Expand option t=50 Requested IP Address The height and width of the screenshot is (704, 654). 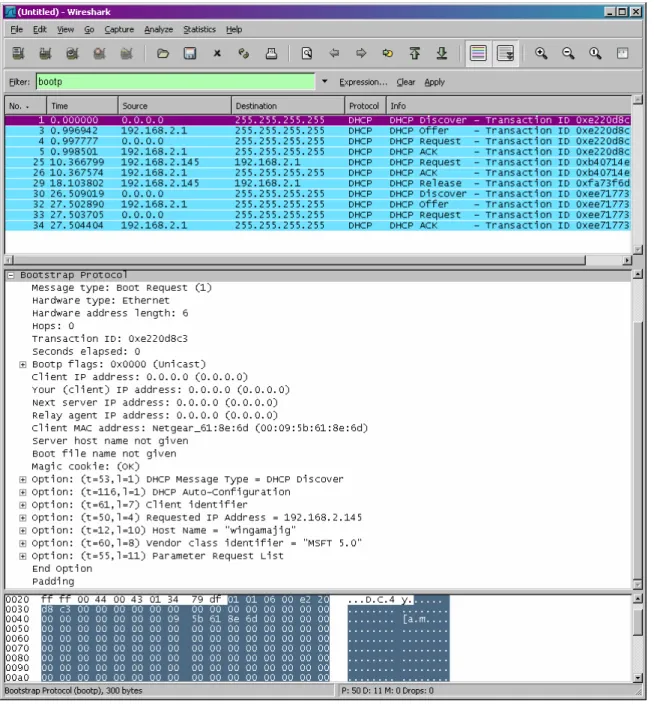[x=22, y=518]
